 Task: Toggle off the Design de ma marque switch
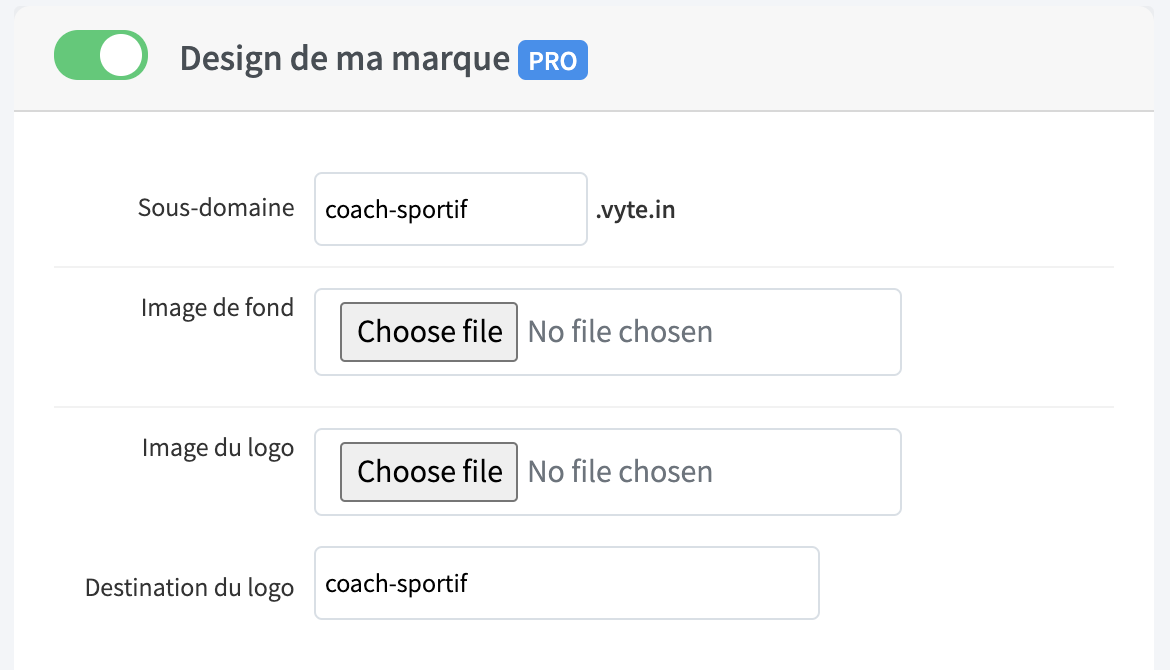click(101, 55)
